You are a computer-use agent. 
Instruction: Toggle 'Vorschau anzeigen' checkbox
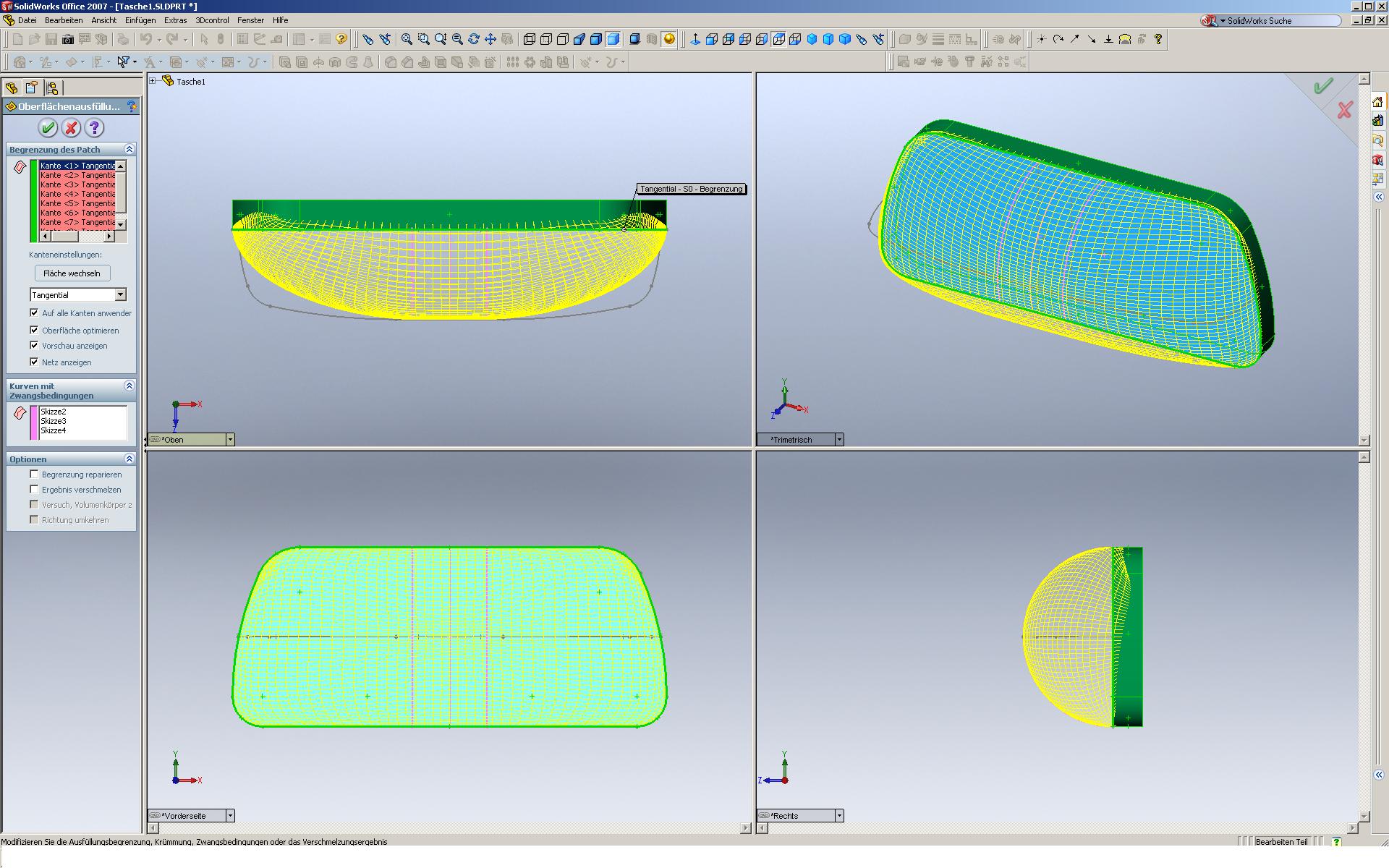coord(34,346)
